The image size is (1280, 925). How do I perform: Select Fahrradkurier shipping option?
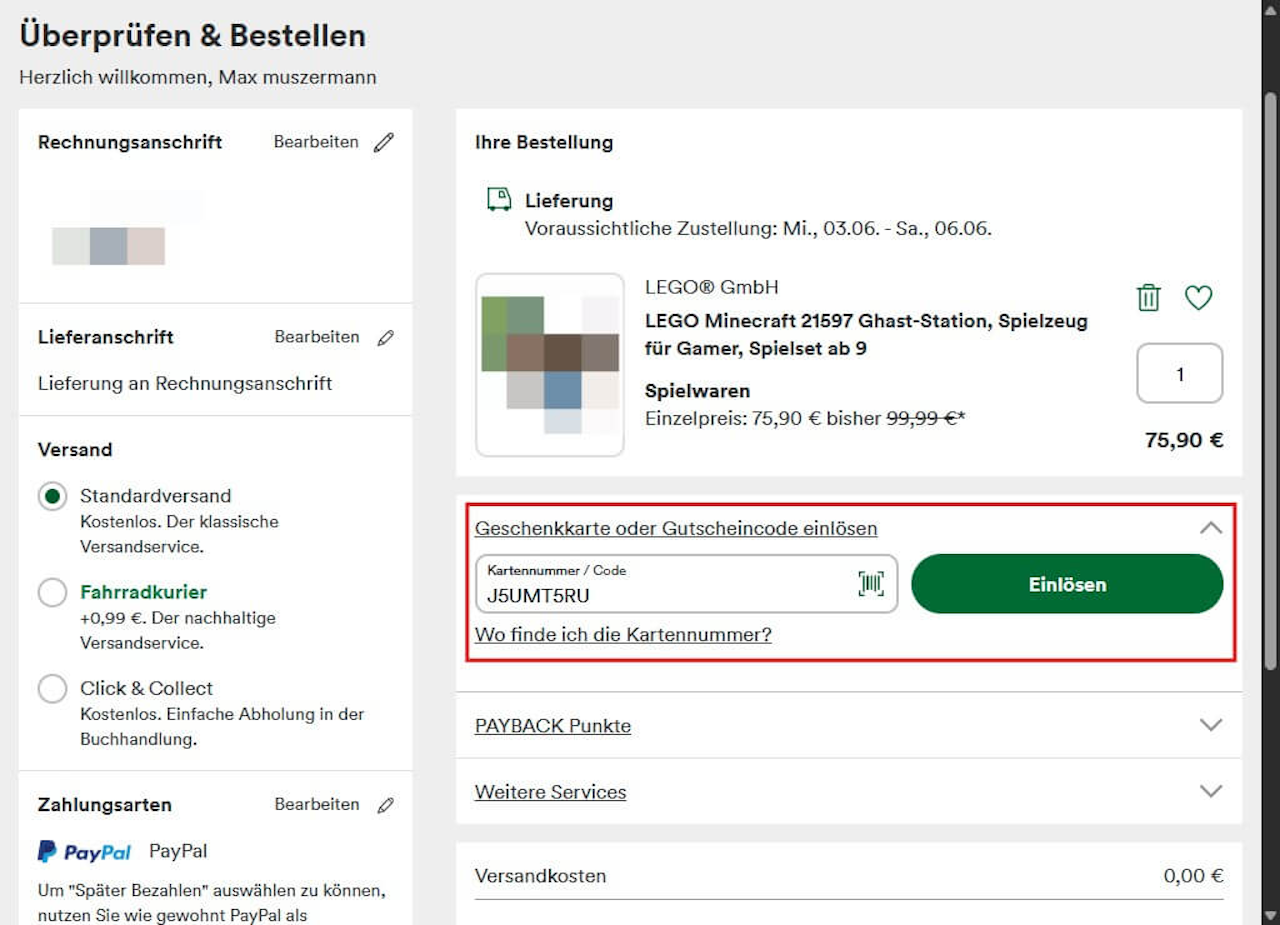pos(52,592)
